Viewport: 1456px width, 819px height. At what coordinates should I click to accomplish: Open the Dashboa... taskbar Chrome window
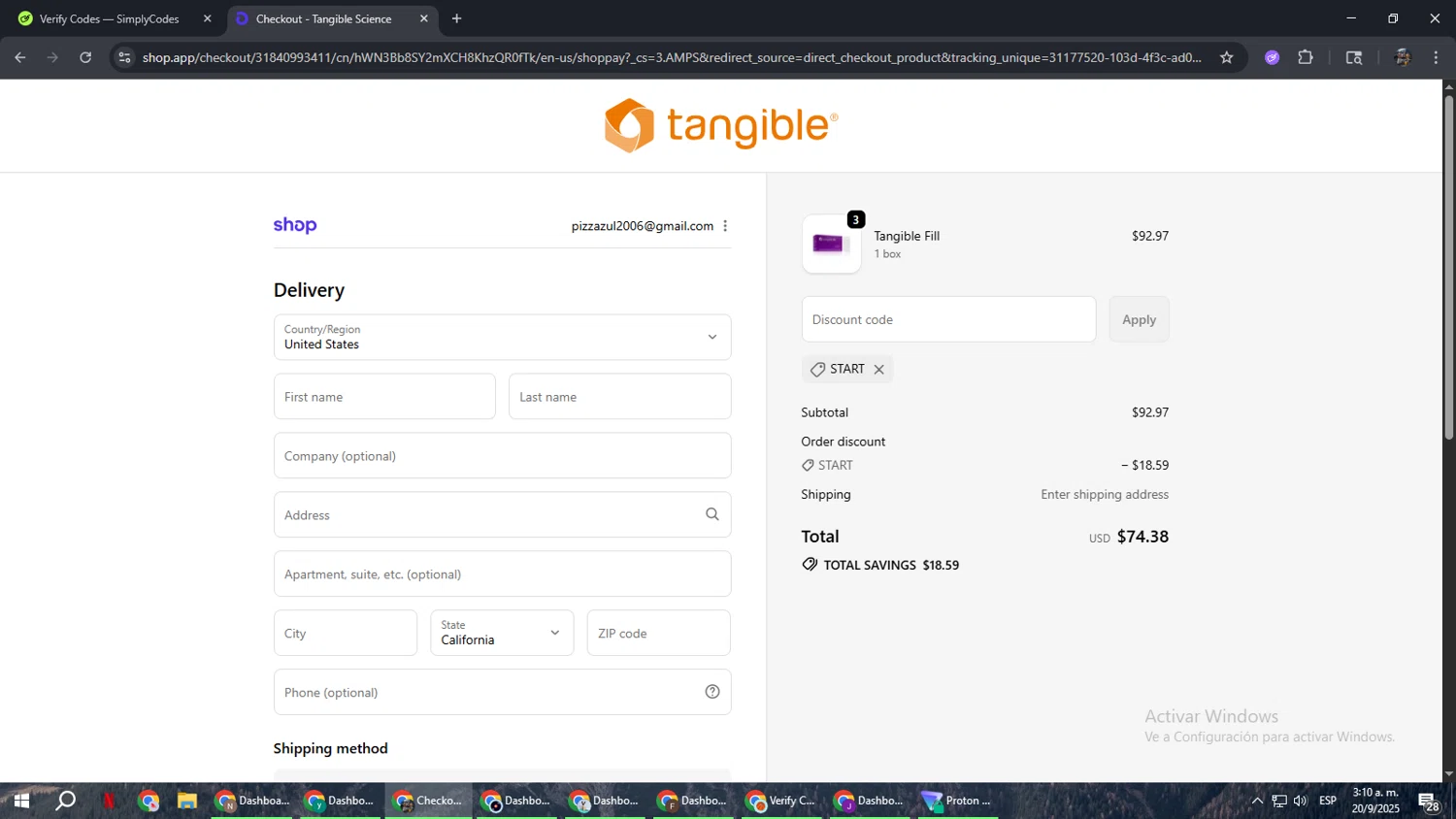click(252, 801)
